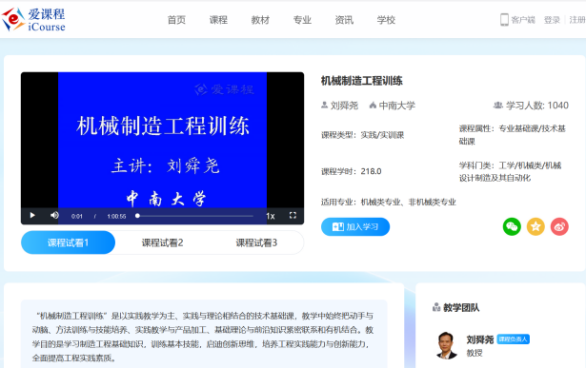The image size is (586, 368).
Task: Click the iCourse logo
Action: (x=34, y=19)
